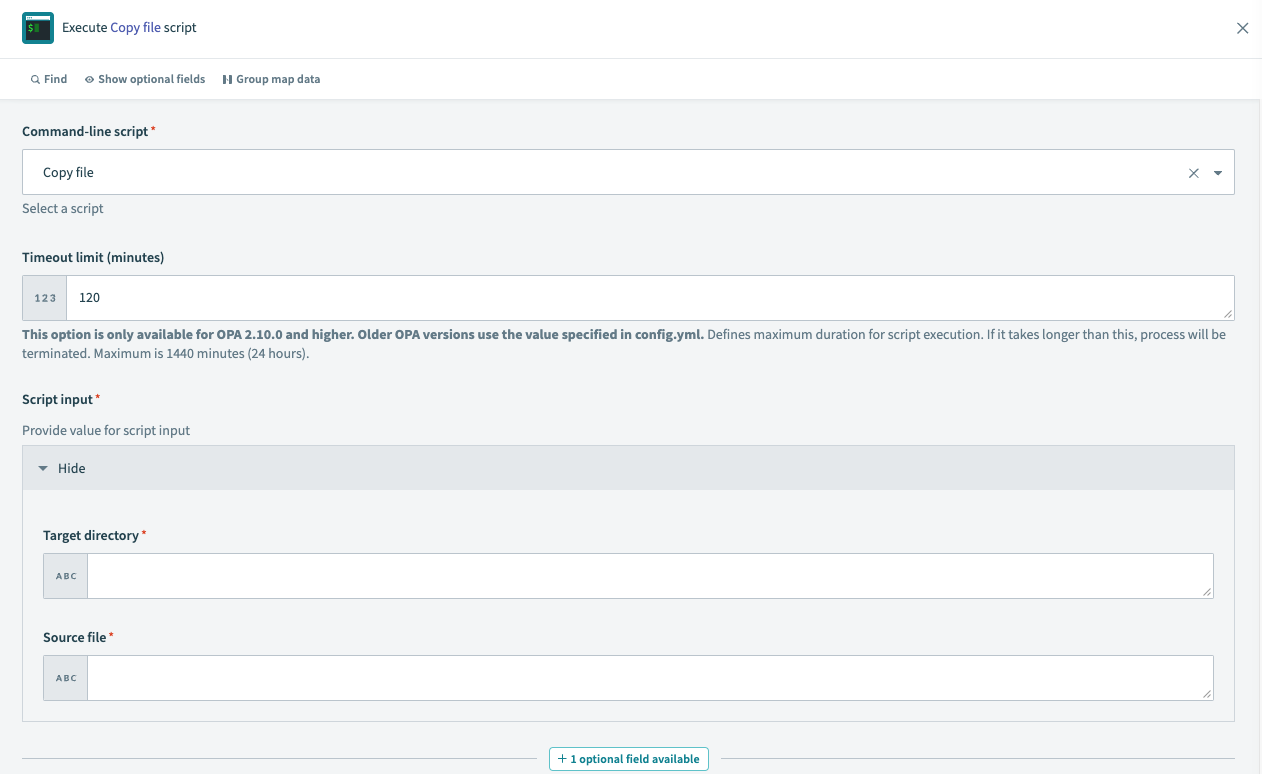
Task: Expand the script dropdown arrow
Action: [1218, 173]
